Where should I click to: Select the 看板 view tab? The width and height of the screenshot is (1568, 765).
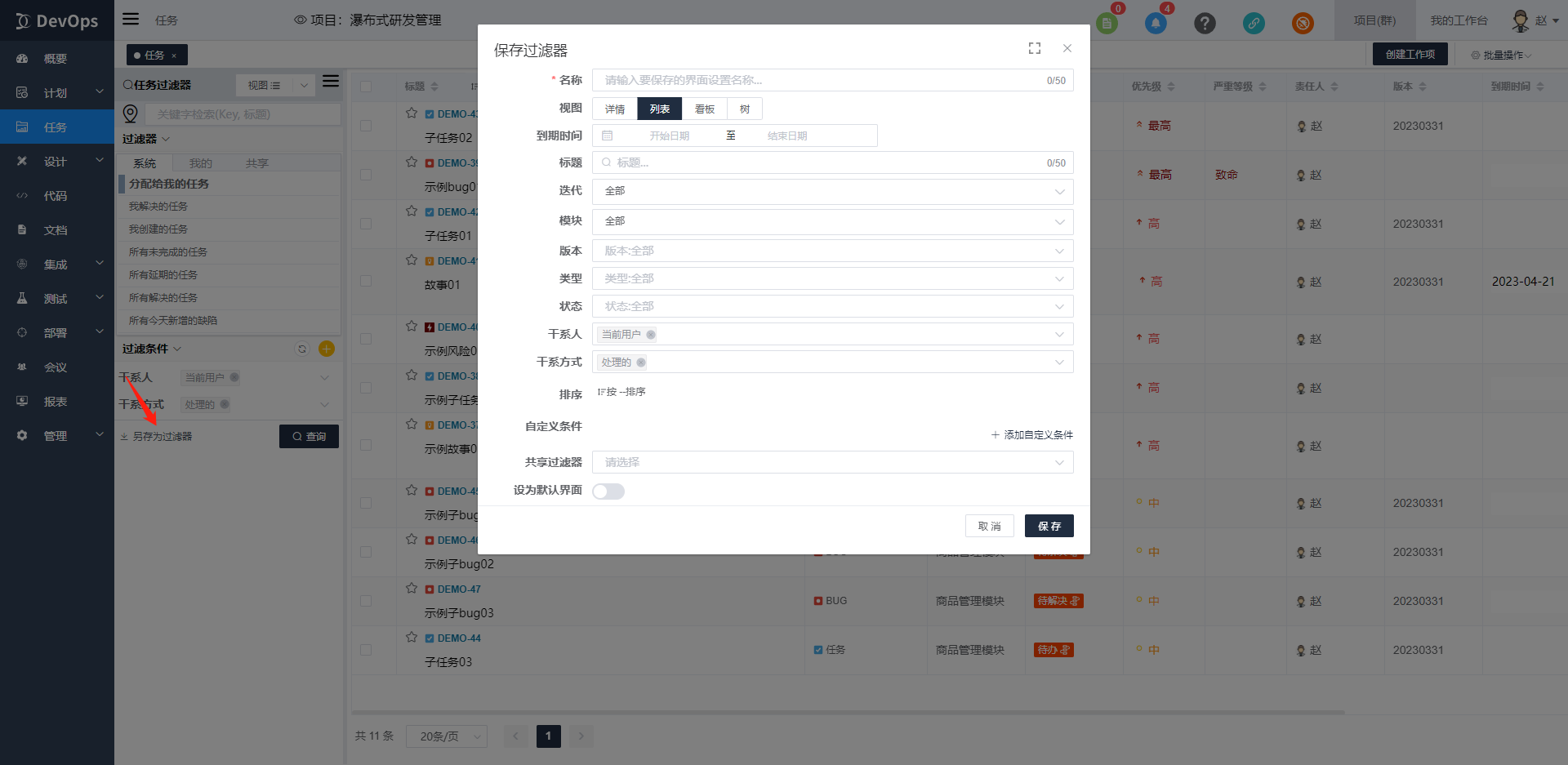click(x=704, y=109)
